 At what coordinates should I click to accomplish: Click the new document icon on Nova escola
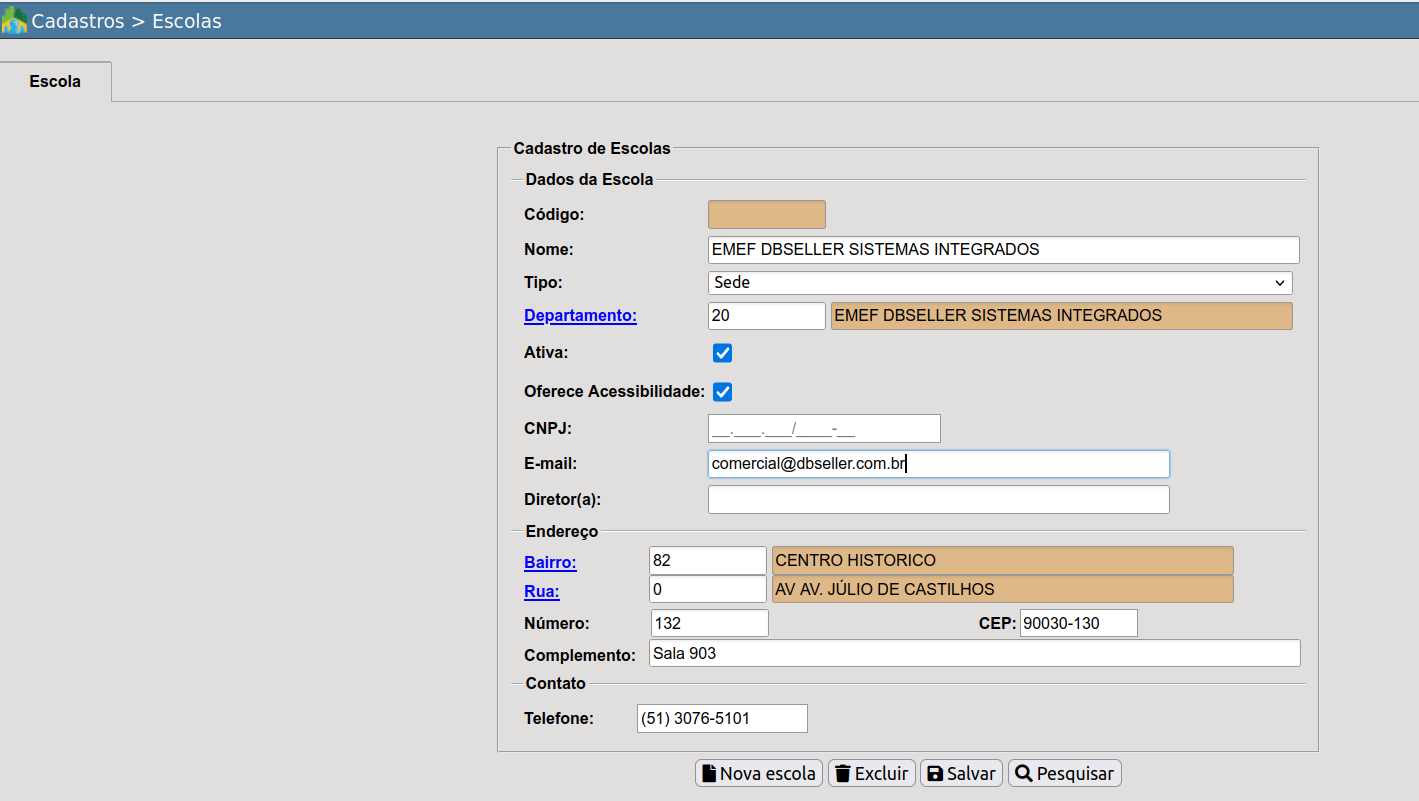click(x=708, y=773)
